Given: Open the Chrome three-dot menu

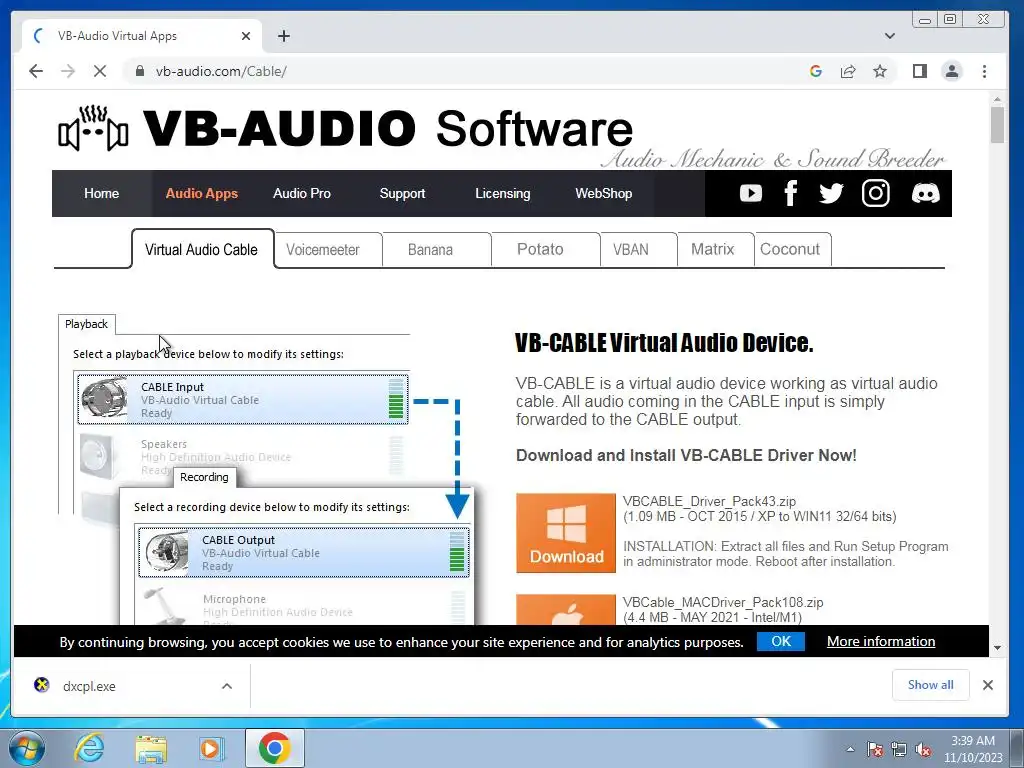Looking at the screenshot, I should tap(984, 71).
